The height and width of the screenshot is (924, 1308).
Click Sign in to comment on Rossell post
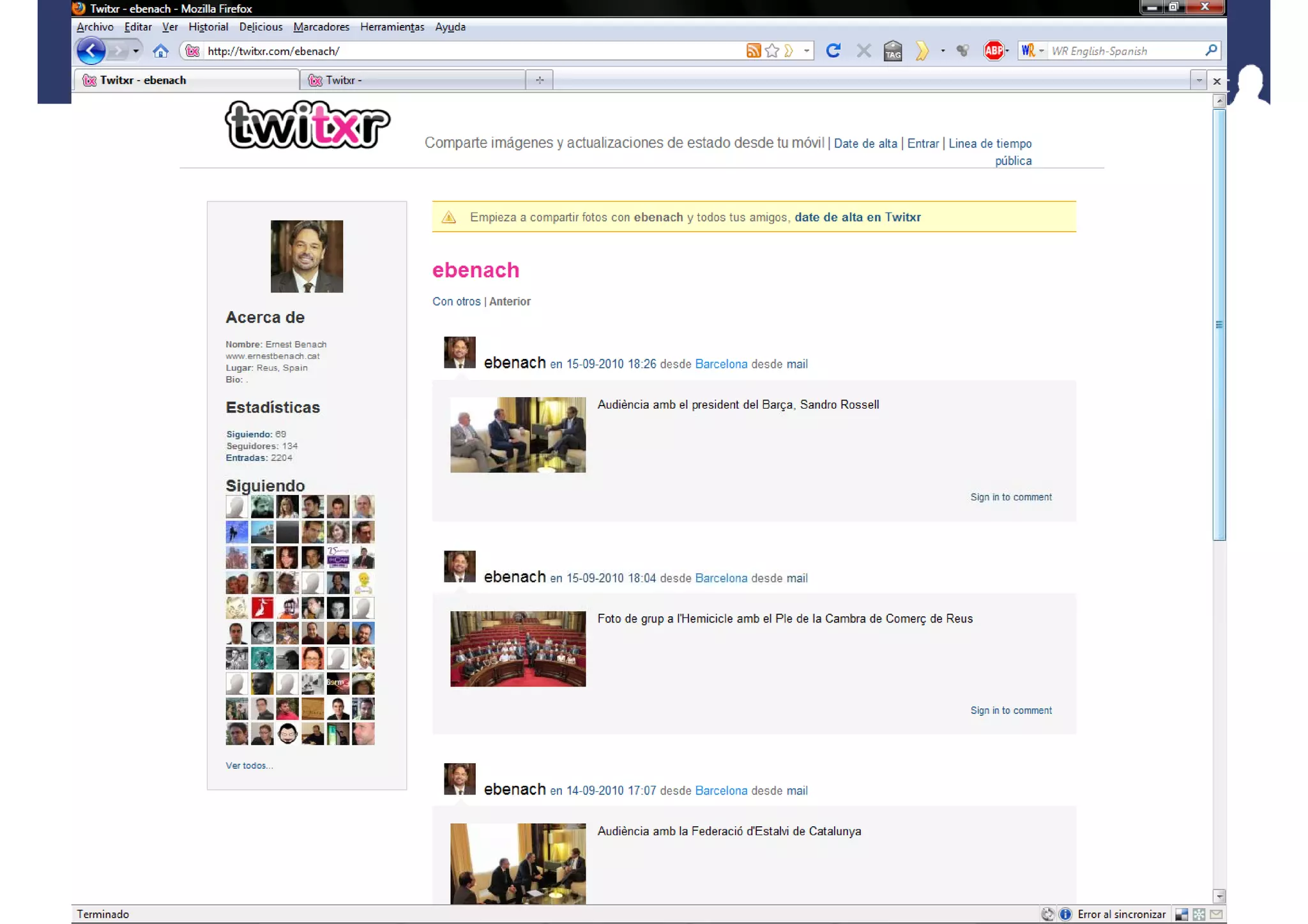coord(1010,497)
